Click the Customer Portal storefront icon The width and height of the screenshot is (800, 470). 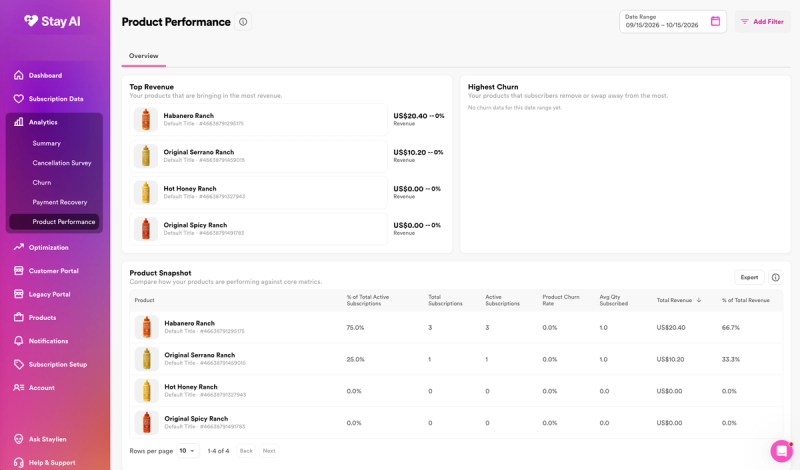point(18,270)
